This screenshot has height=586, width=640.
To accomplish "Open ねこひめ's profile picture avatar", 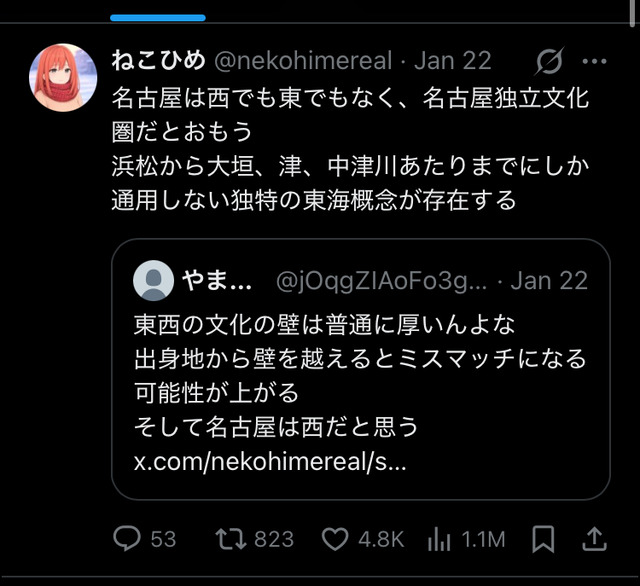I will coord(63,78).
